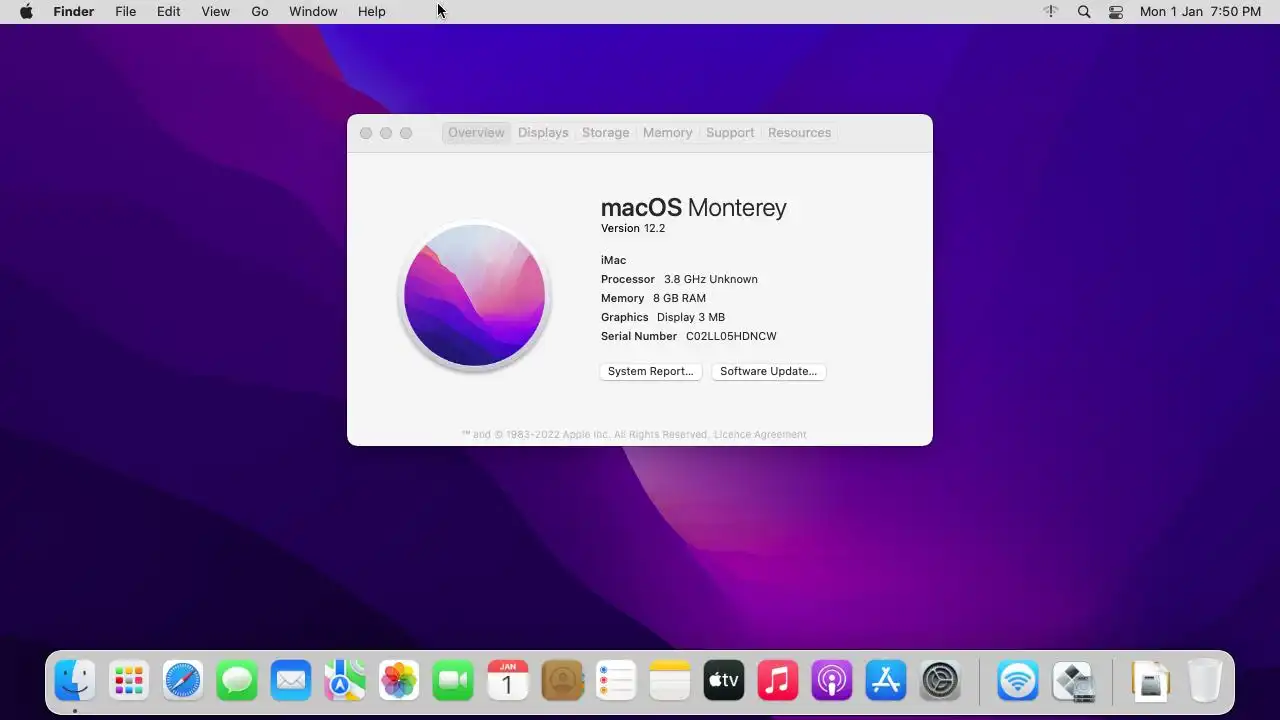Open Mail app in Dock
Screen dimensions: 1280x720
(291, 681)
